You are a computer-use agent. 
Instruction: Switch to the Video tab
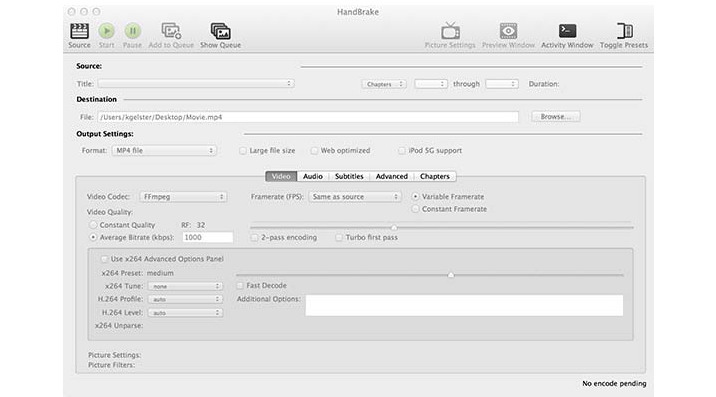coord(281,176)
